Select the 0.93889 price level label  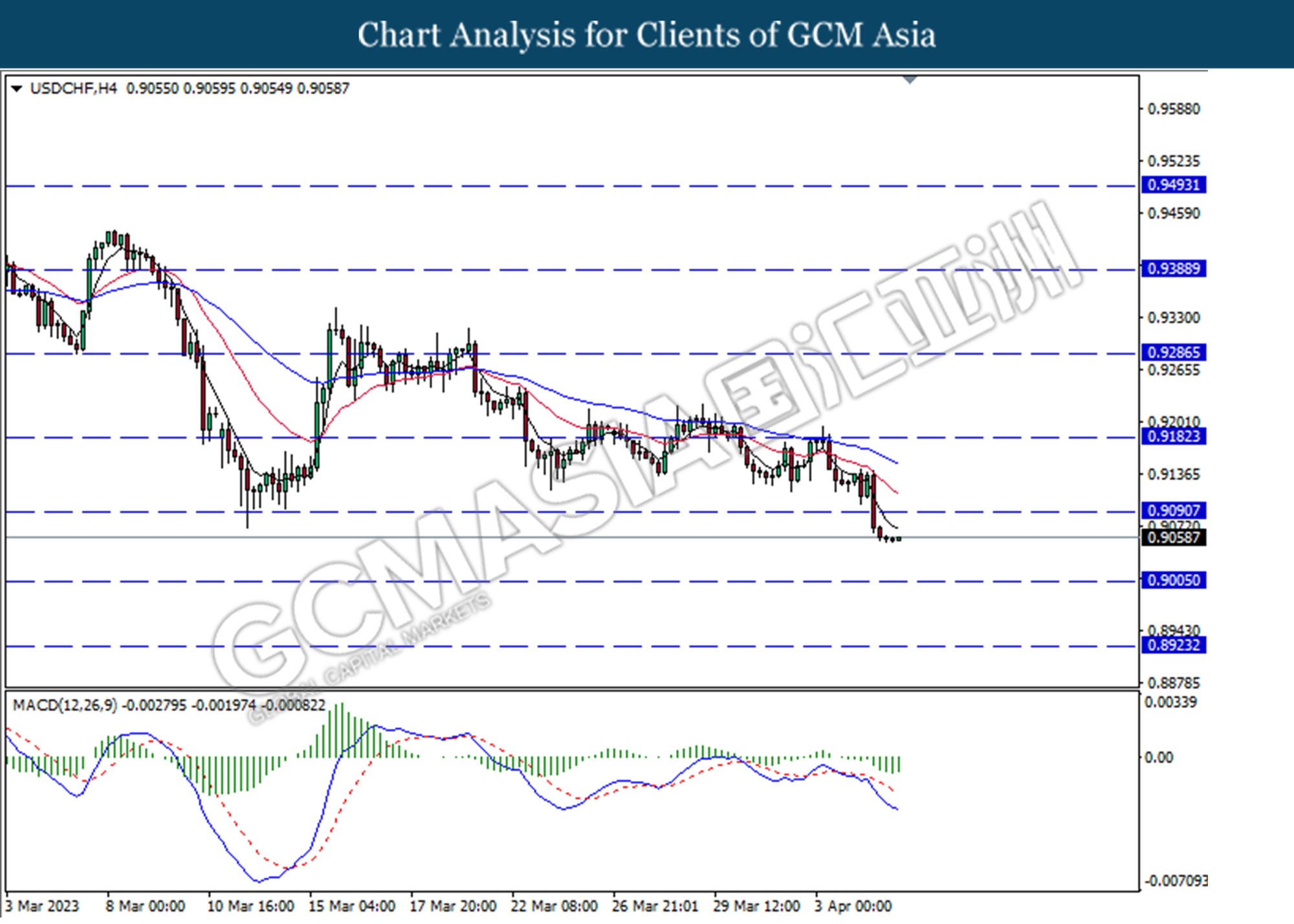point(1174,269)
